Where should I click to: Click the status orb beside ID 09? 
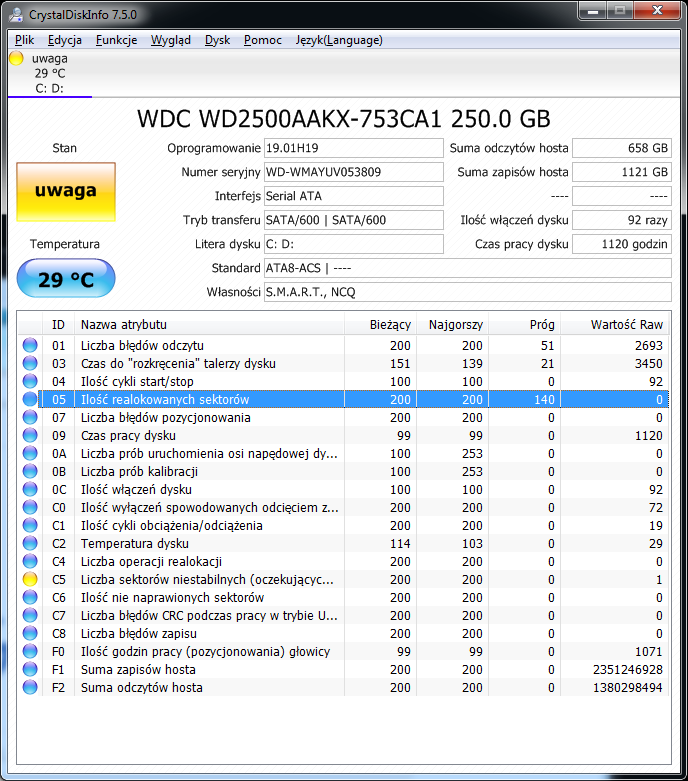coord(30,435)
